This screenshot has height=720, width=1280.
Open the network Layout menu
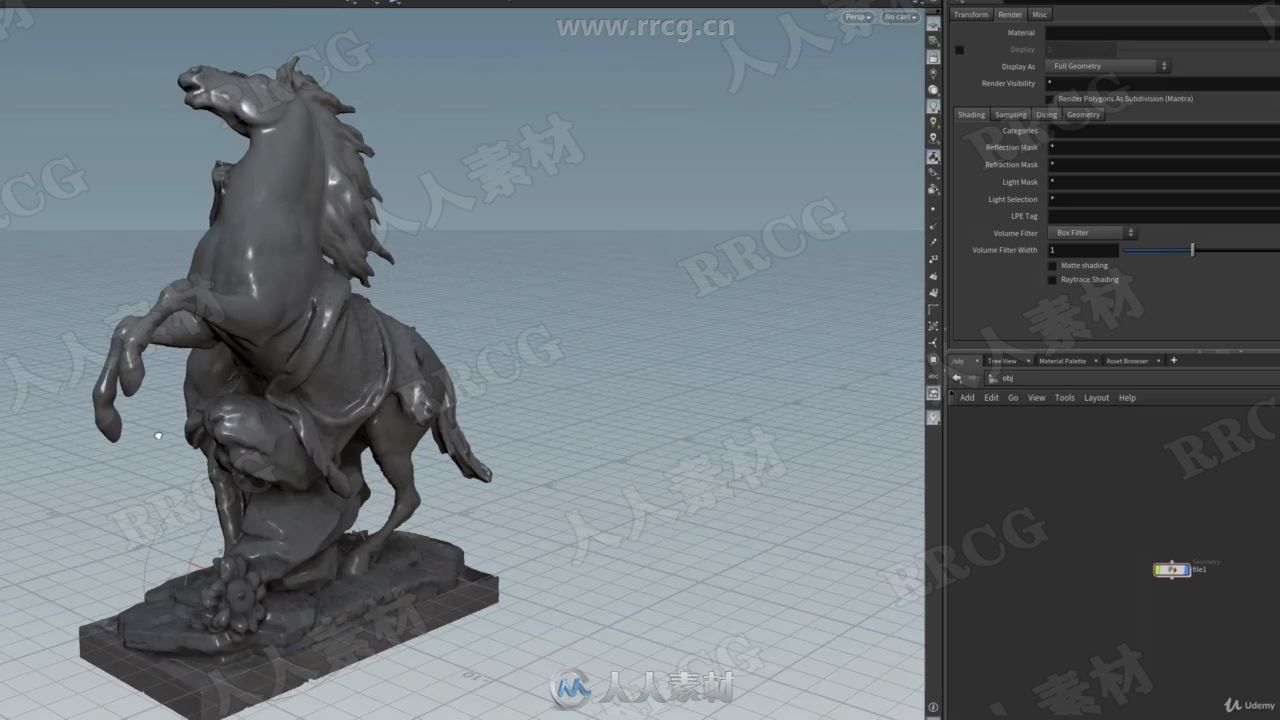(1097, 398)
